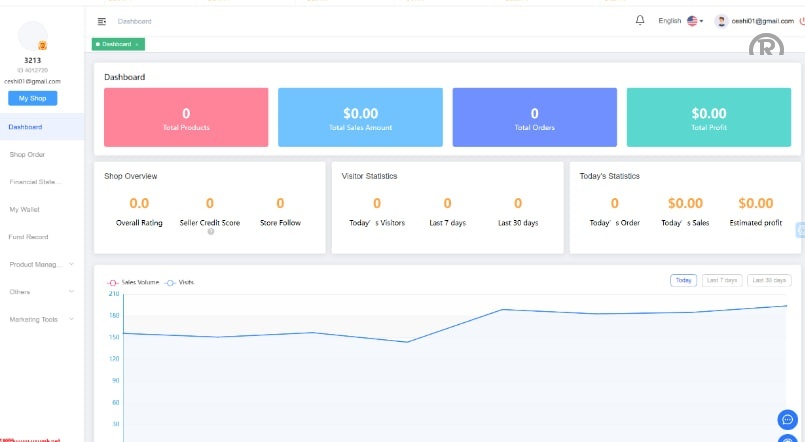Click the user avatar beside the email
Screen dimensions: 805x442
(721, 21)
